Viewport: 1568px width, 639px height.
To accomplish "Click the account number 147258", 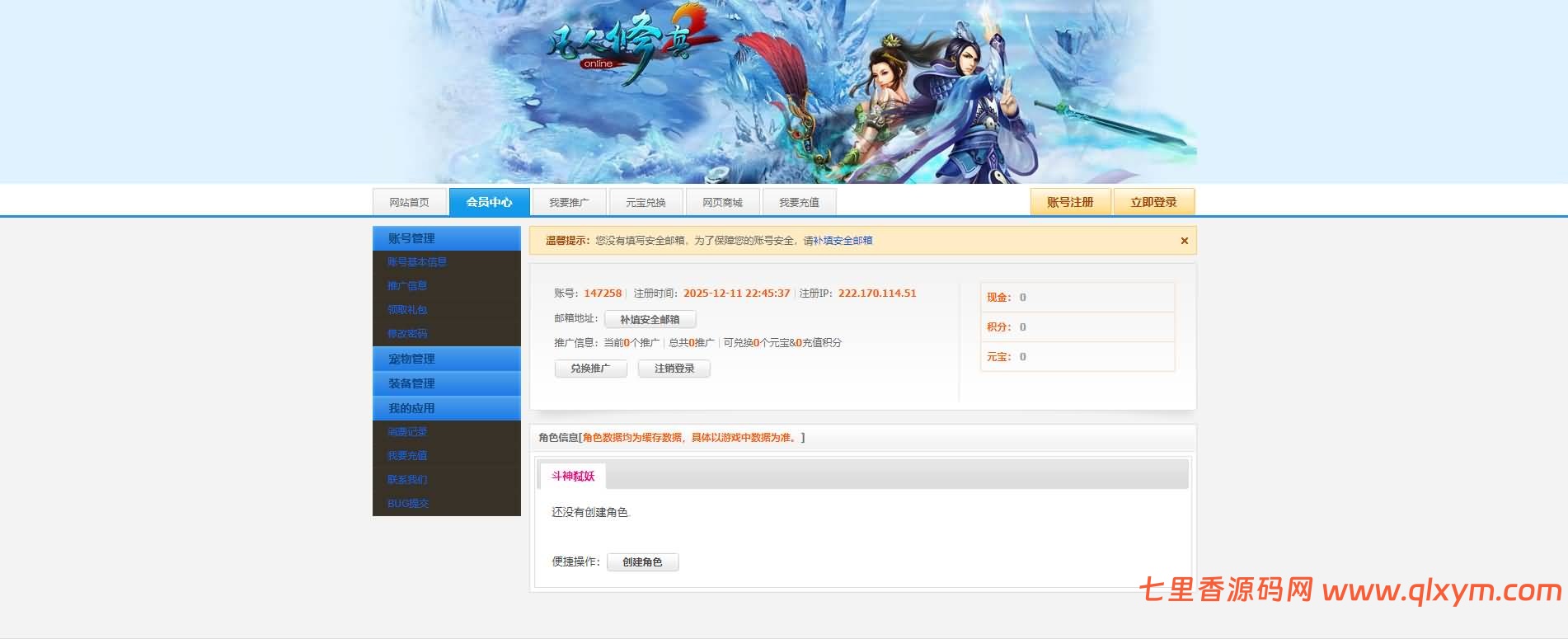I will [x=603, y=294].
